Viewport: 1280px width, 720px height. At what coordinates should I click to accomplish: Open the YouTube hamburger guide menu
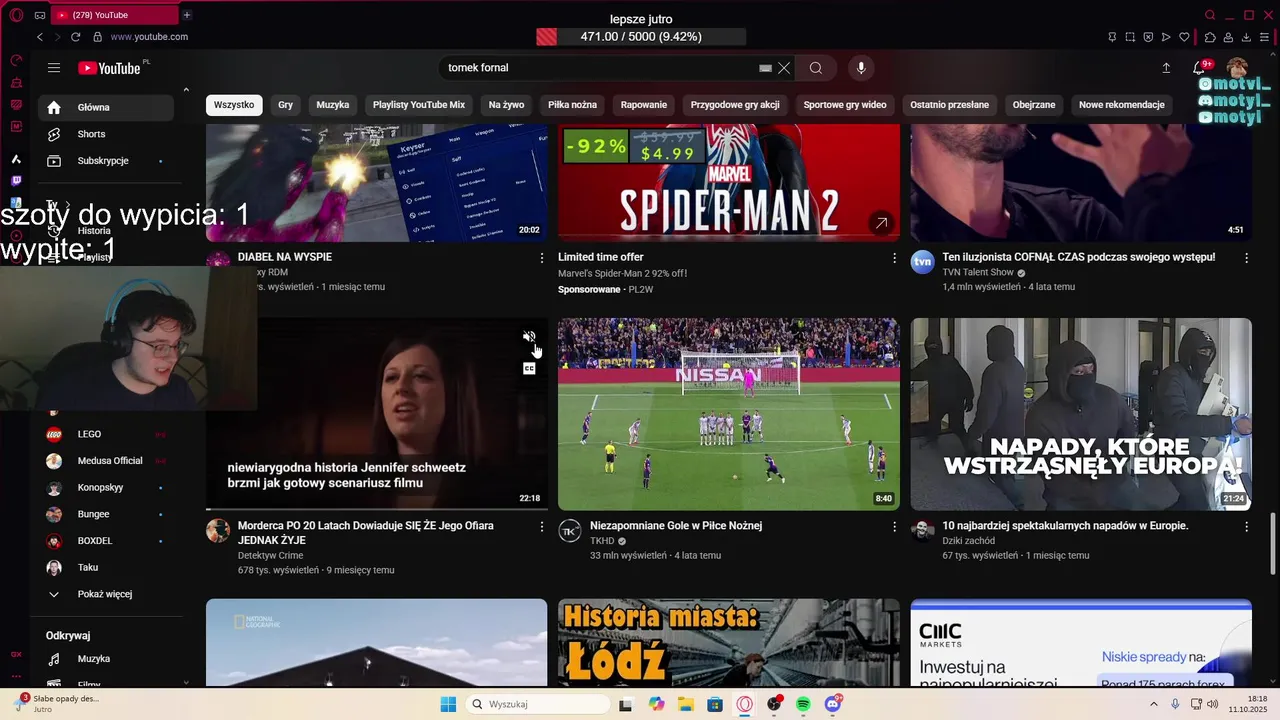coord(54,68)
